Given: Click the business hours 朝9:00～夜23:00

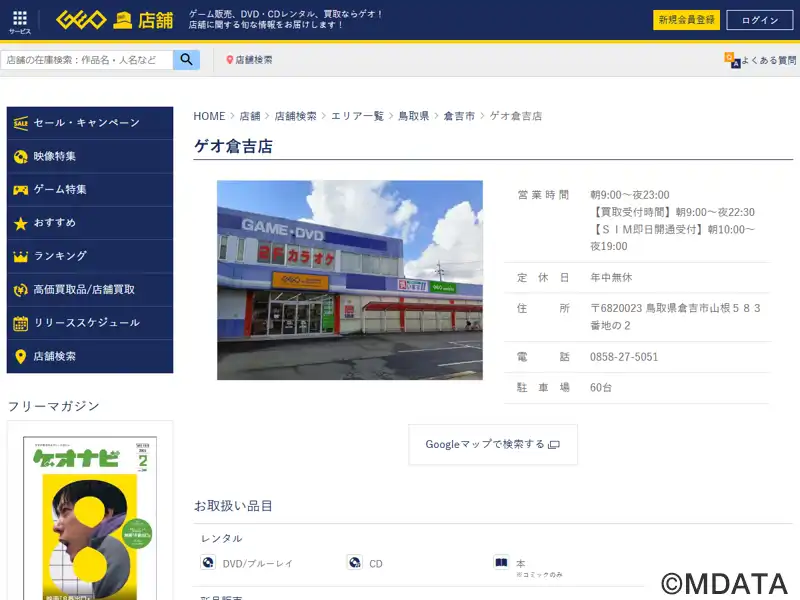Looking at the screenshot, I should [x=630, y=195].
